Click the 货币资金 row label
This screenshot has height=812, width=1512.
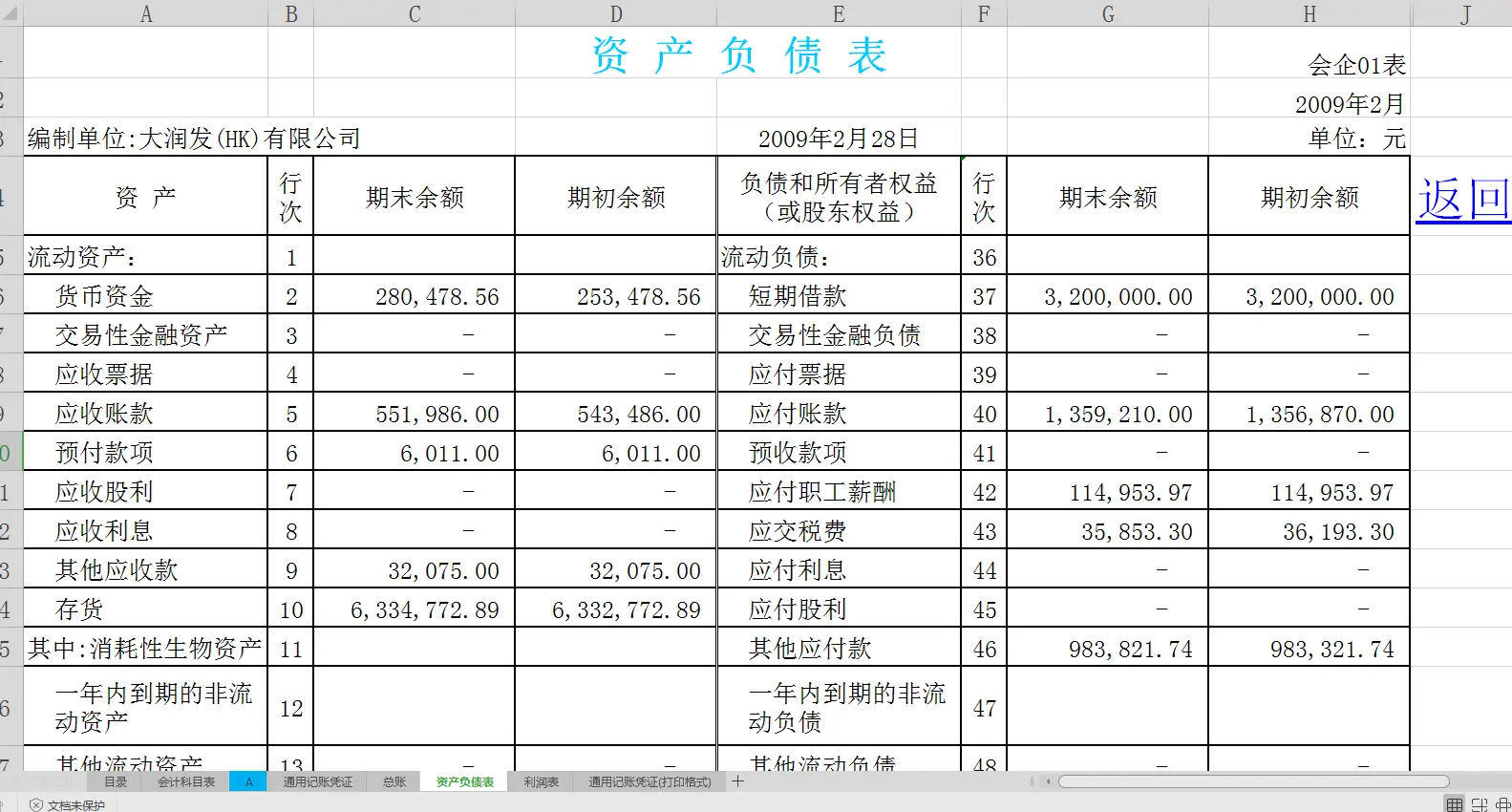[x=146, y=296]
